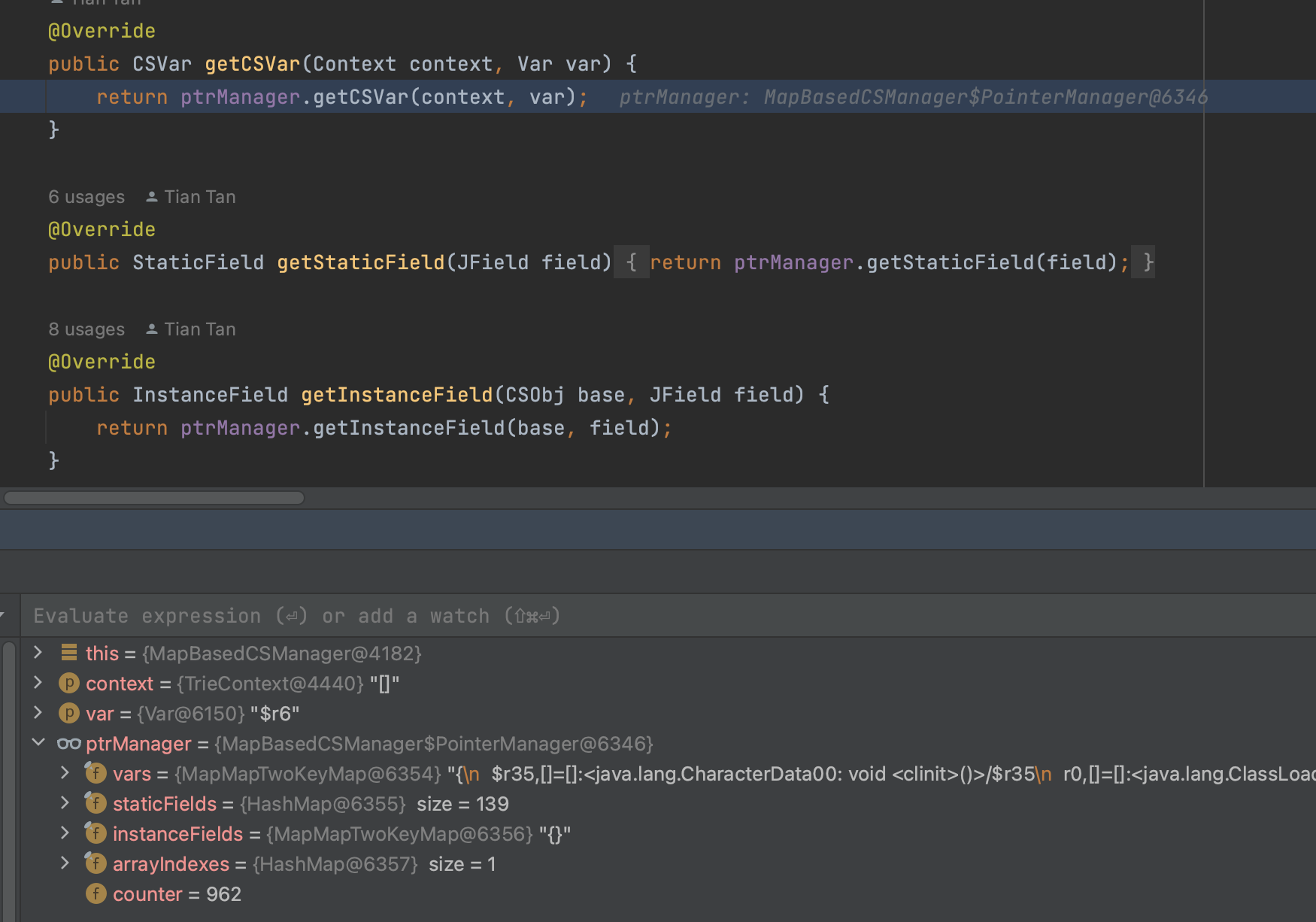The height and width of the screenshot is (922, 1316).
Task: Click the getStaticField method name in declaration
Action: pos(361,262)
